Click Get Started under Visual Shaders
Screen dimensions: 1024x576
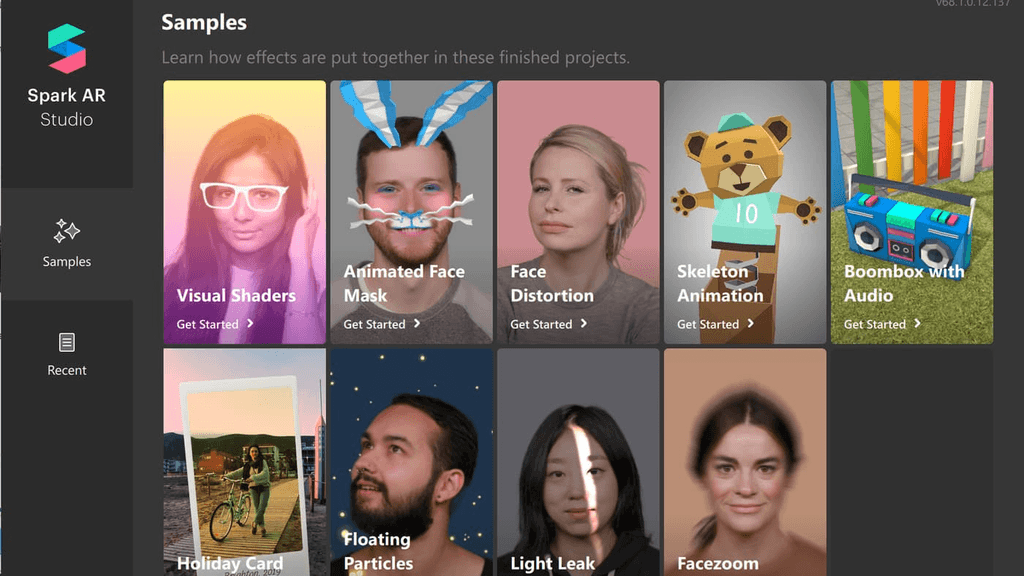point(208,324)
